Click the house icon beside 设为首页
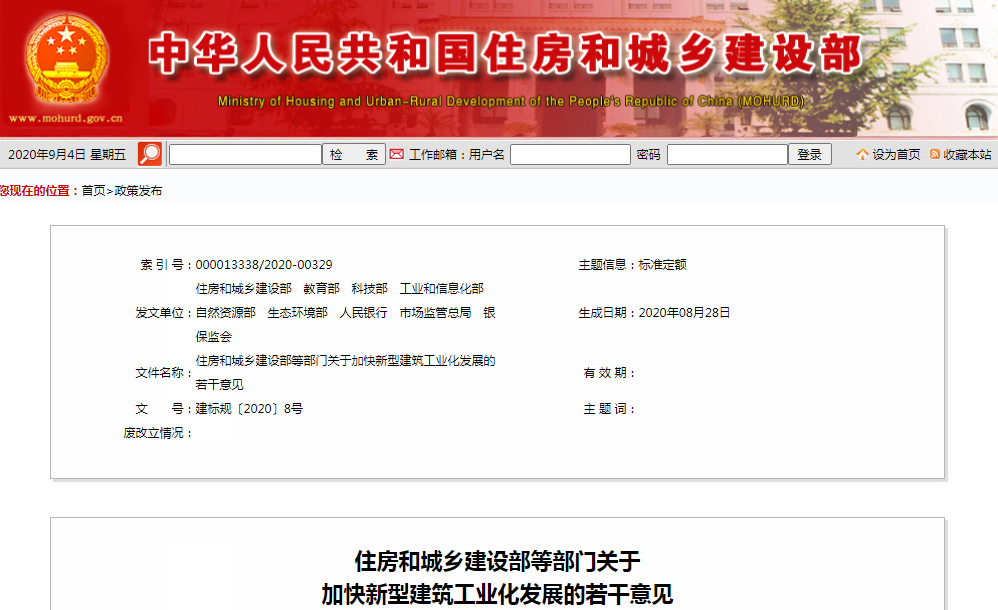The width and height of the screenshot is (998, 610). tap(862, 154)
